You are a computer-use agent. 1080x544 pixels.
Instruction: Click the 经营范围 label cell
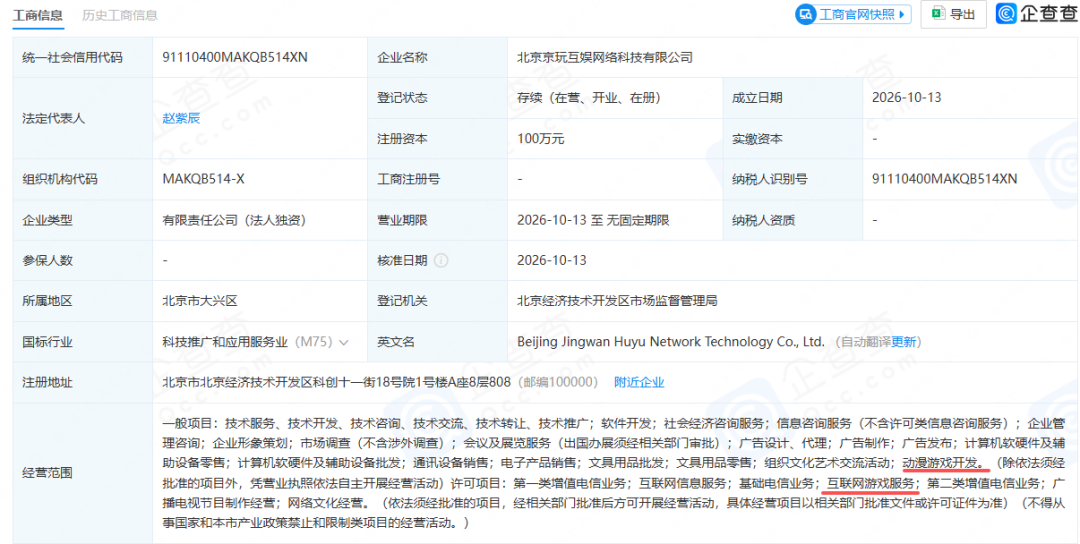coord(83,472)
